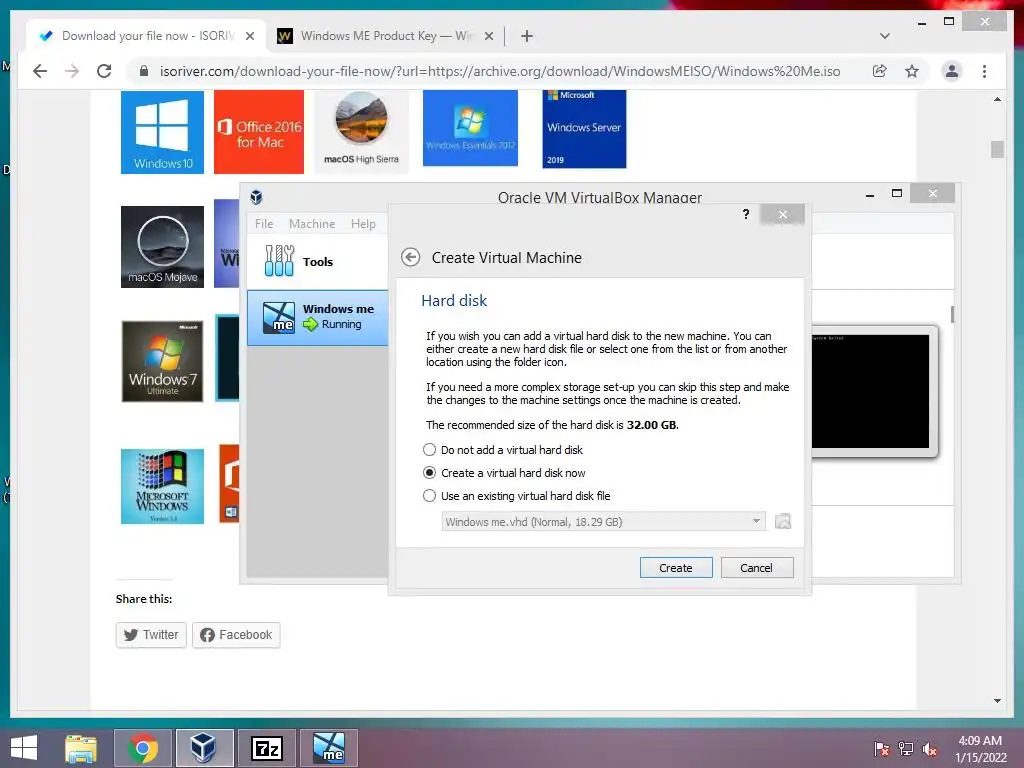Select Do not add a virtual hard disk
1024x768 pixels.
503,450
